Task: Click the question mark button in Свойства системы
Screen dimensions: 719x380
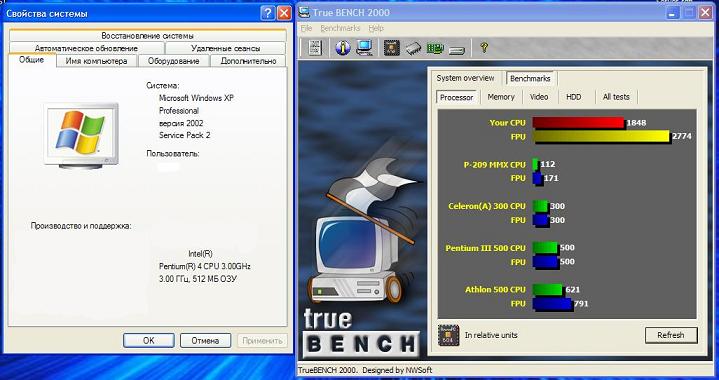Action: coord(268,13)
